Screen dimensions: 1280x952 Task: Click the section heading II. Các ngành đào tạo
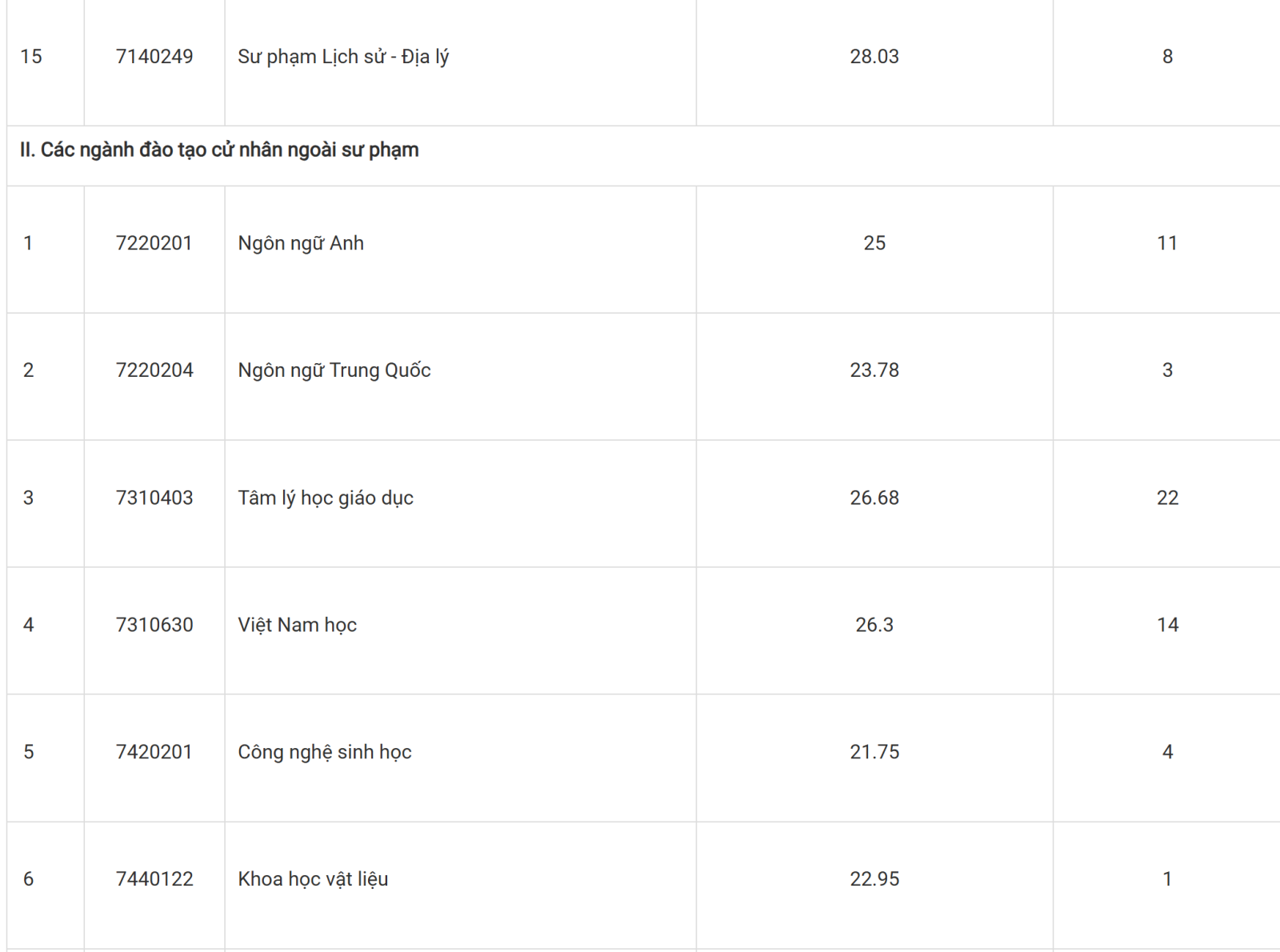click(219, 150)
